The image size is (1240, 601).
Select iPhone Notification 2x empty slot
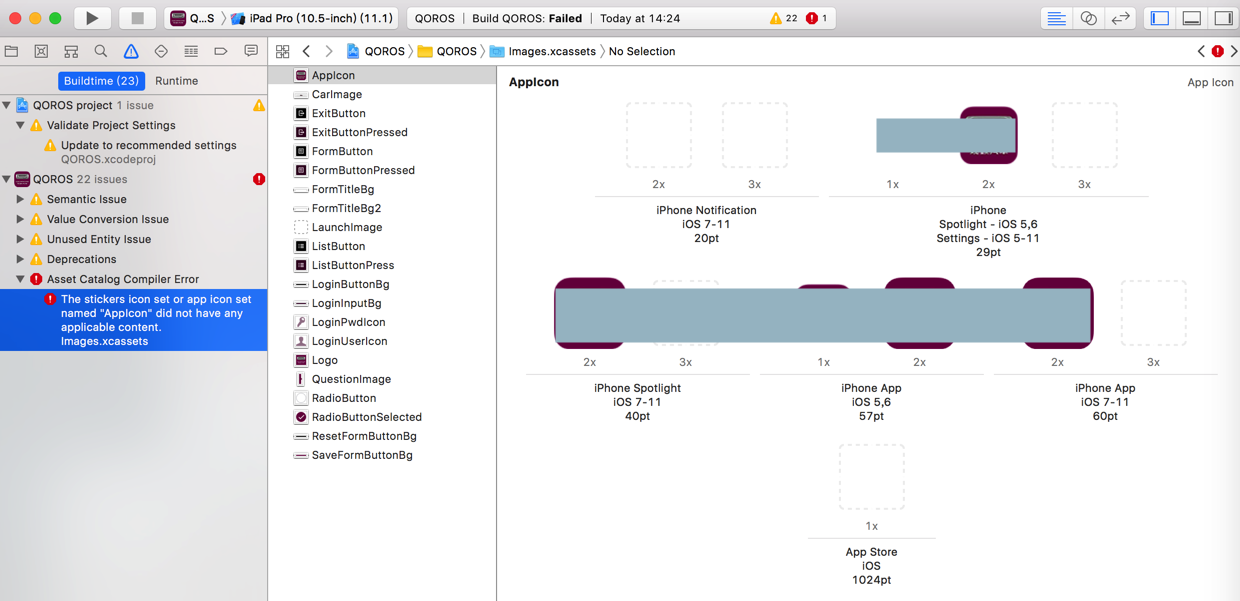pos(659,135)
